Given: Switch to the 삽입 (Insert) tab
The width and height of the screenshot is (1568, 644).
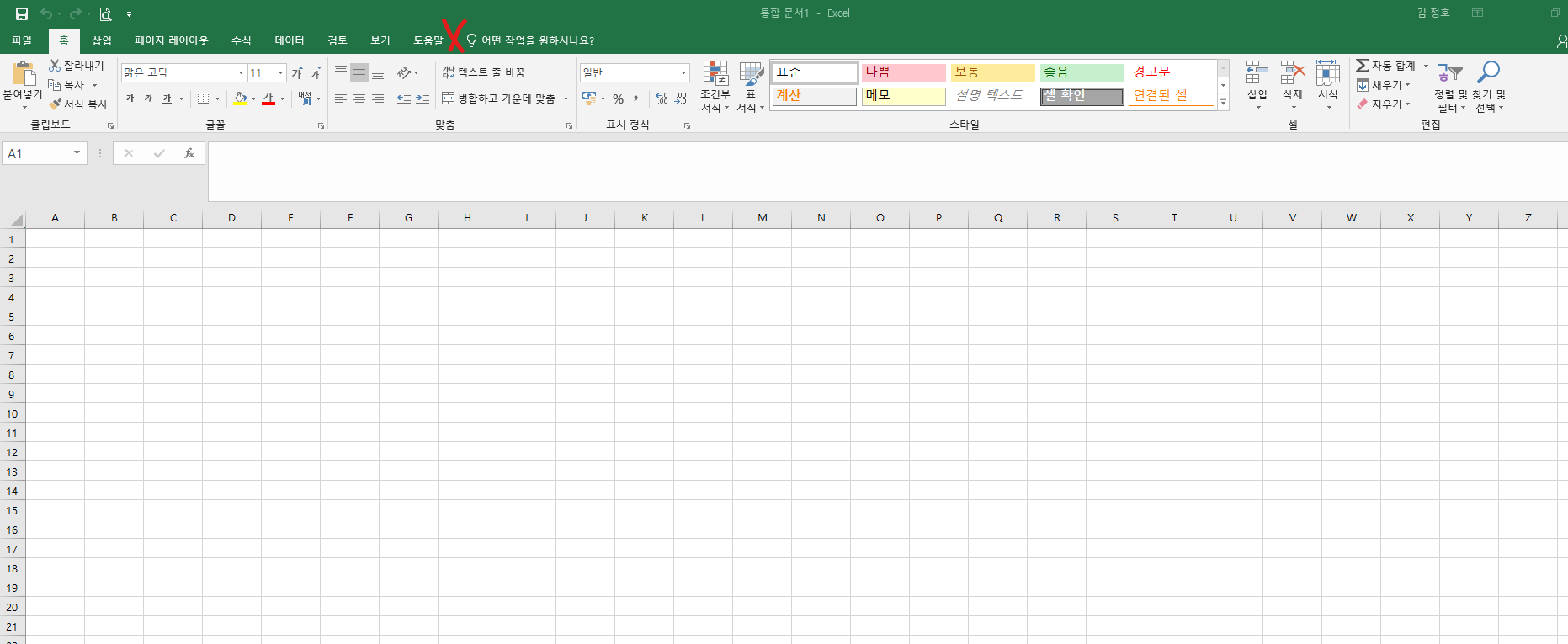Looking at the screenshot, I should (x=102, y=40).
